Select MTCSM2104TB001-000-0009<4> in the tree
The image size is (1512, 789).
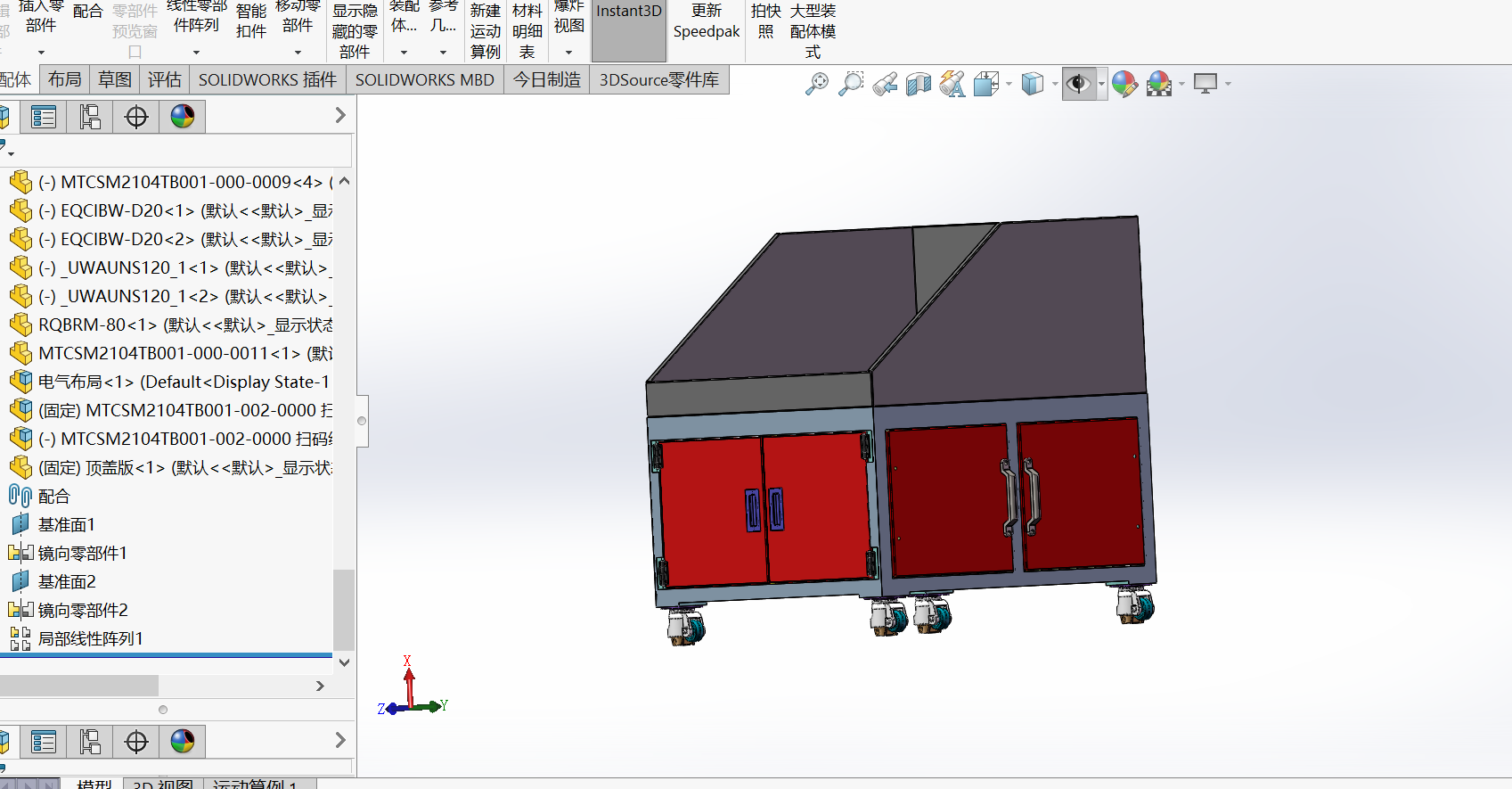(x=170, y=183)
